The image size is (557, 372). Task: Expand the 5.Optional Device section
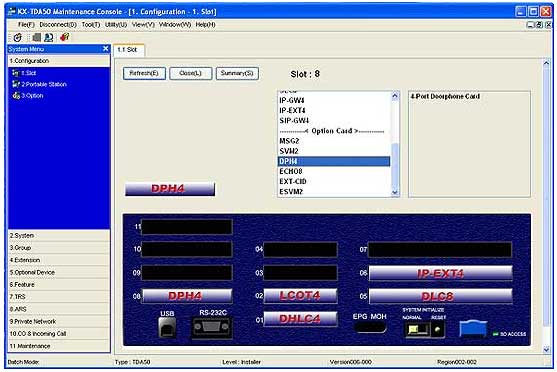[59, 273]
